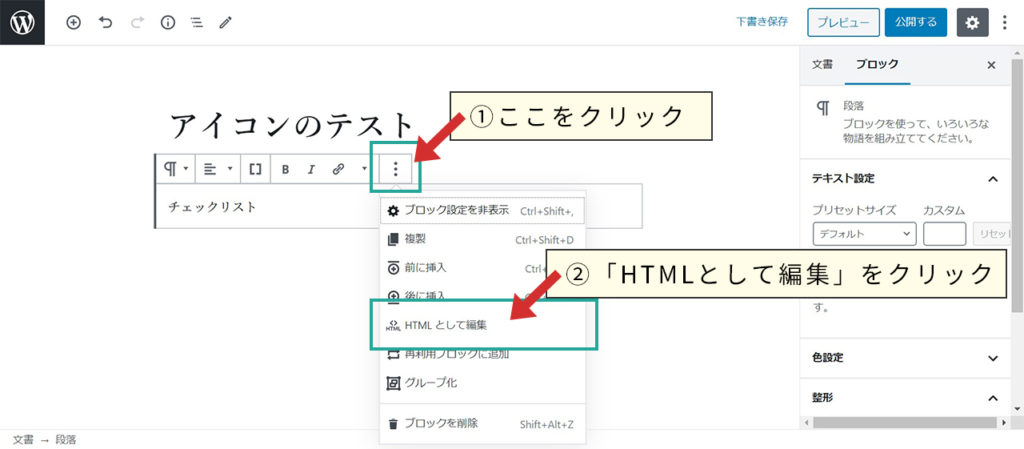The width and height of the screenshot is (1024, 449).
Task: Select グループ化 from block menu
Action: click(x=482, y=382)
